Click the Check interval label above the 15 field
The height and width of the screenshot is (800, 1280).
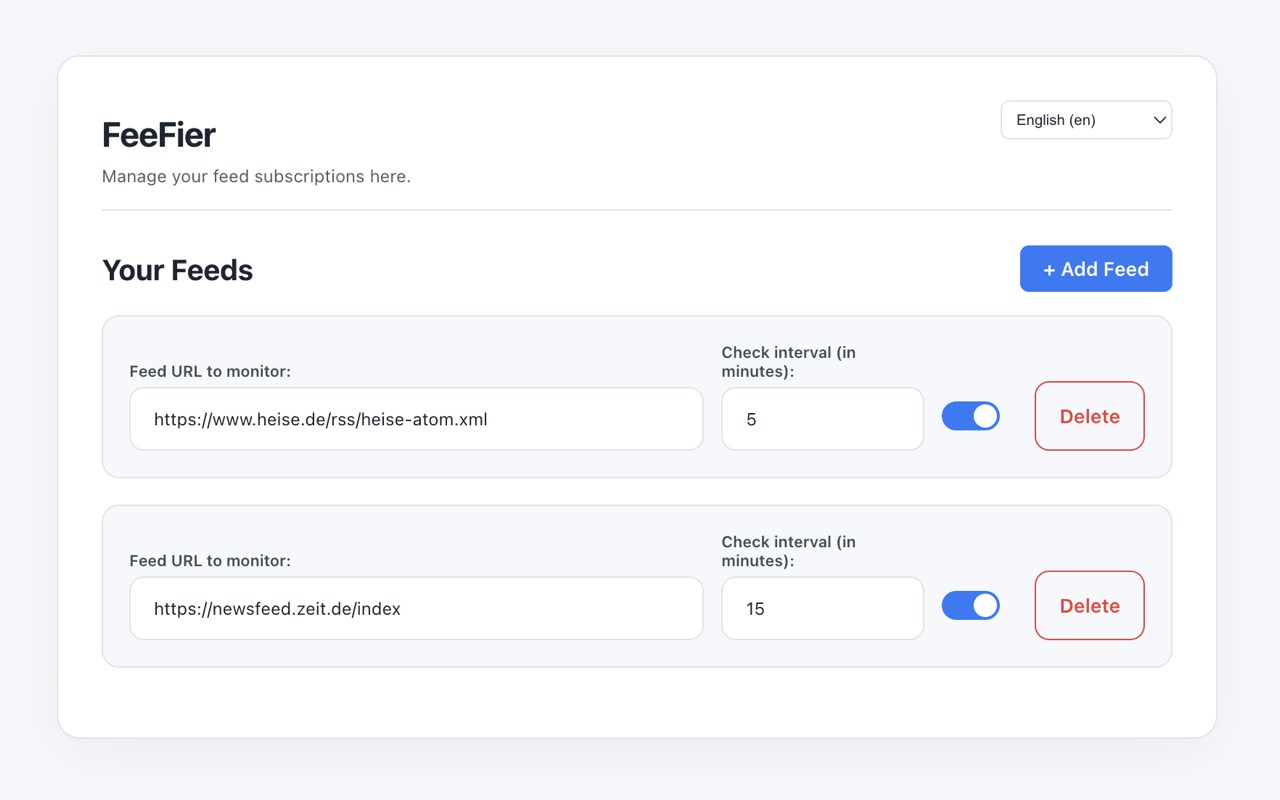pyautogui.click(x=788, y=551)
